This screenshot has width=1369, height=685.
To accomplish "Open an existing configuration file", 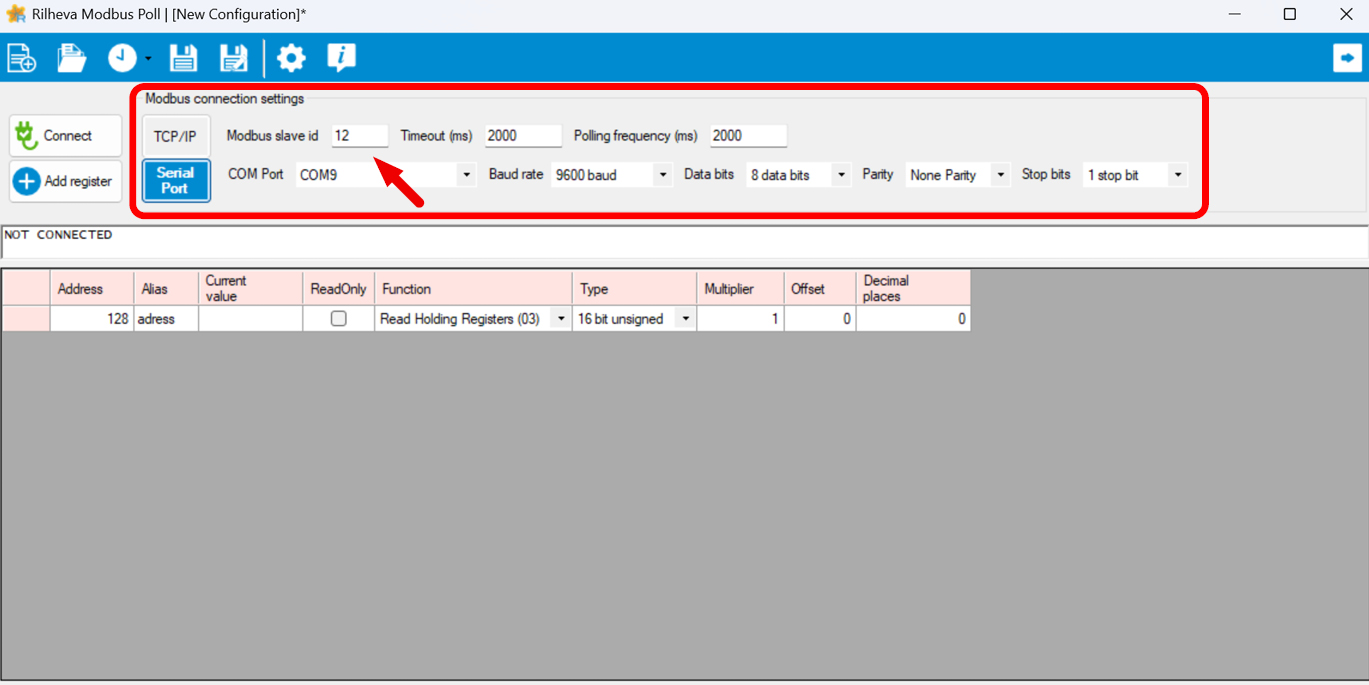I will [71, 58].
